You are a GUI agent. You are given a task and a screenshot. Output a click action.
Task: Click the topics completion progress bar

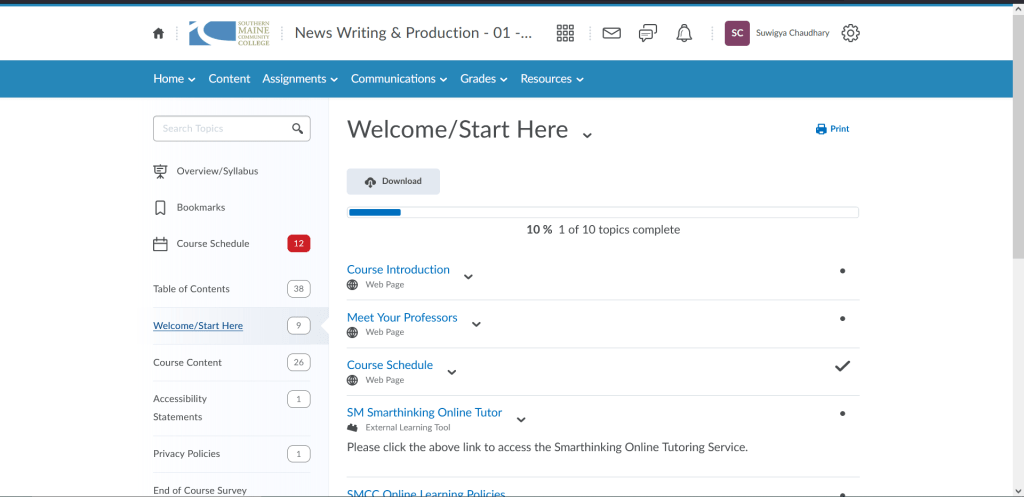(602, 212)
